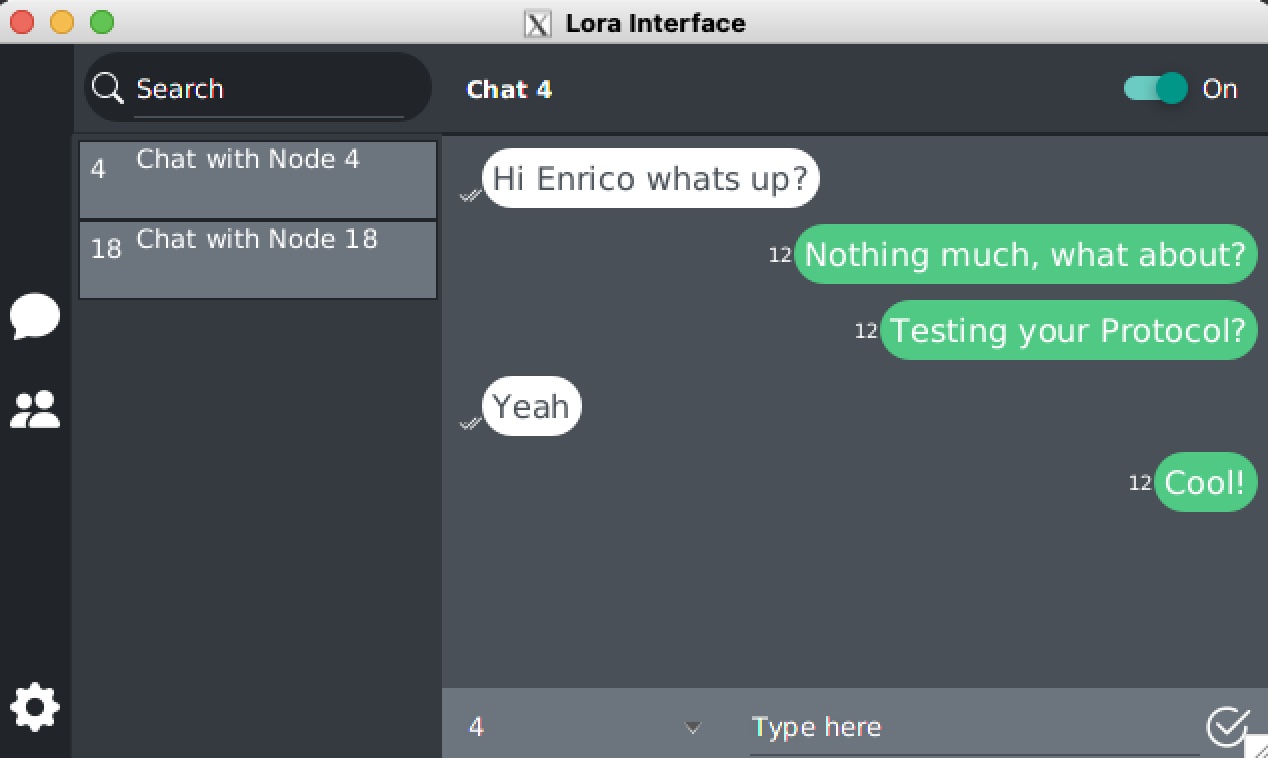Click the search magnifying glass icon
The image size is (1268, 758).
tap(107, 88)
